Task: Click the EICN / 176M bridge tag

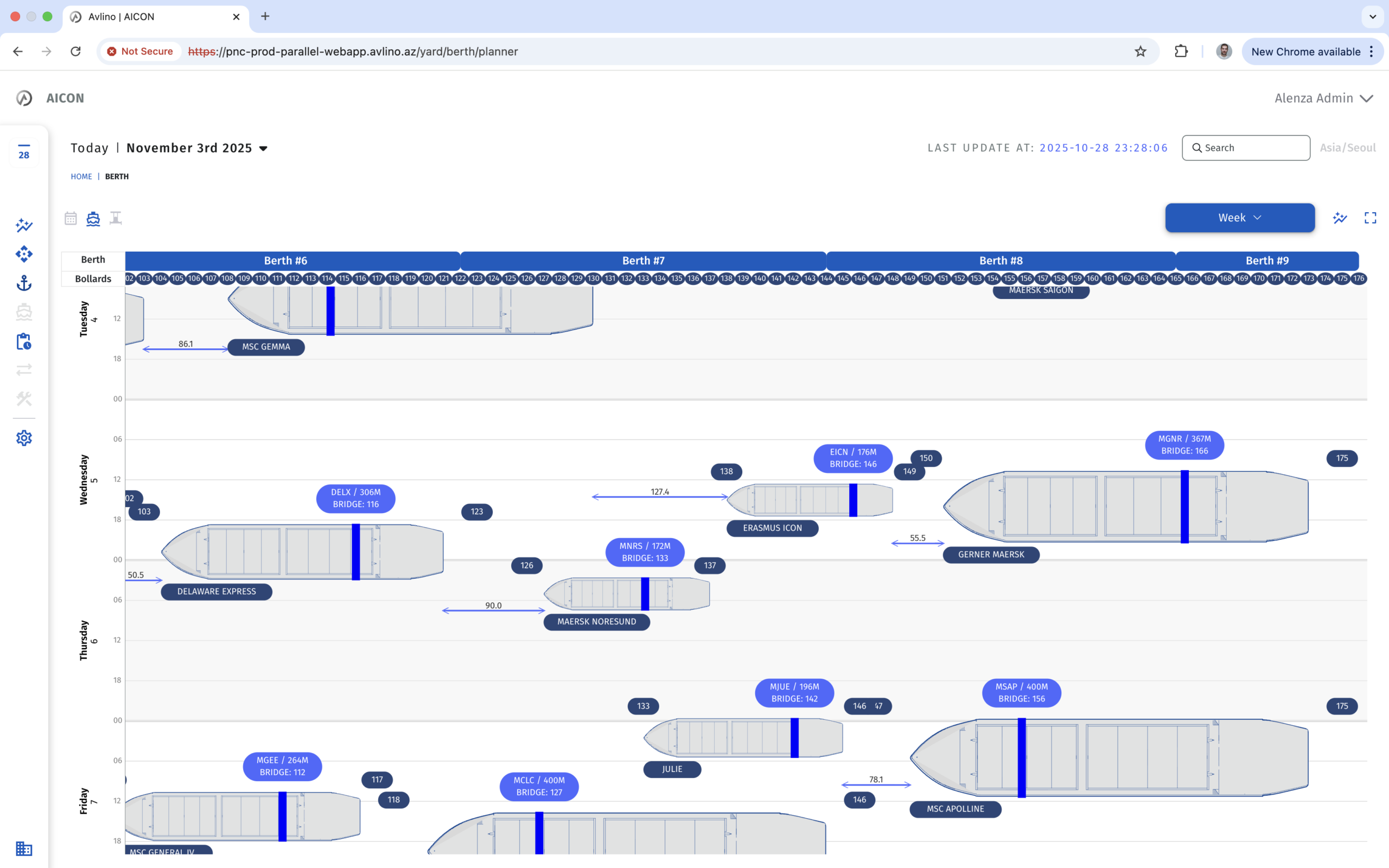Action: [x=853, y=458]
